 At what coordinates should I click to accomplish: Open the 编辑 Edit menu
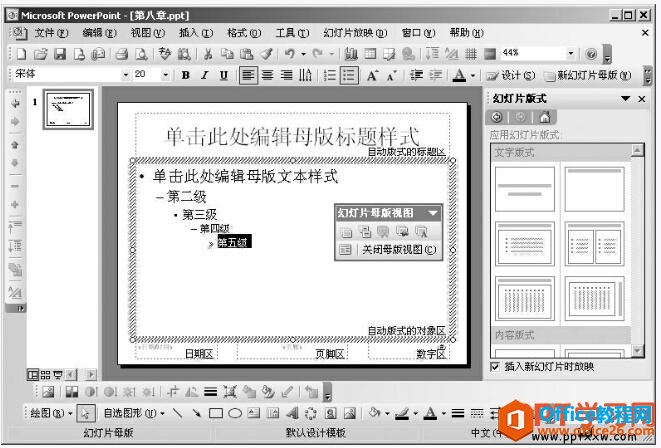[99, 33]
